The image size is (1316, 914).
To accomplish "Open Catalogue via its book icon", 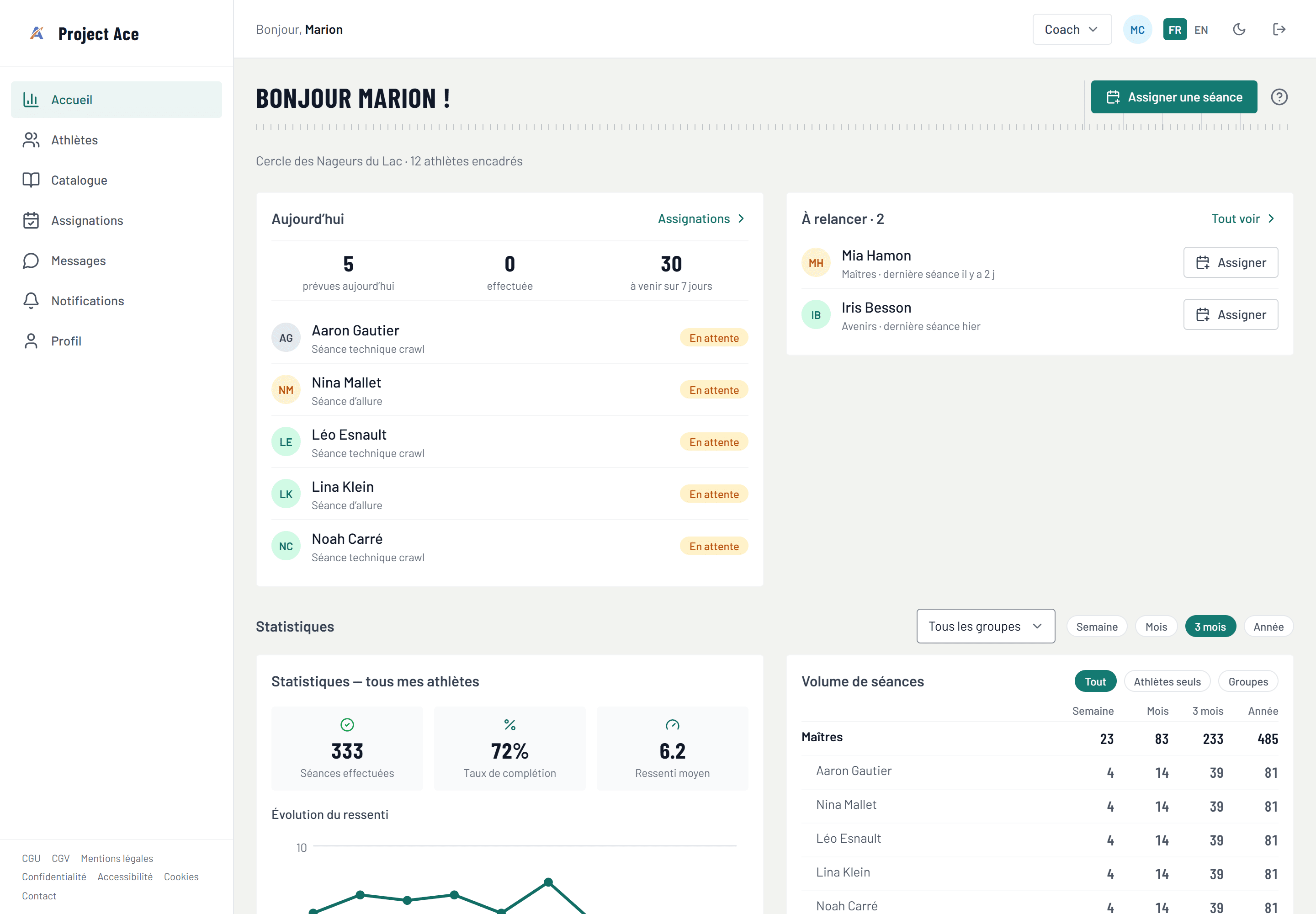I will point(31,180).
